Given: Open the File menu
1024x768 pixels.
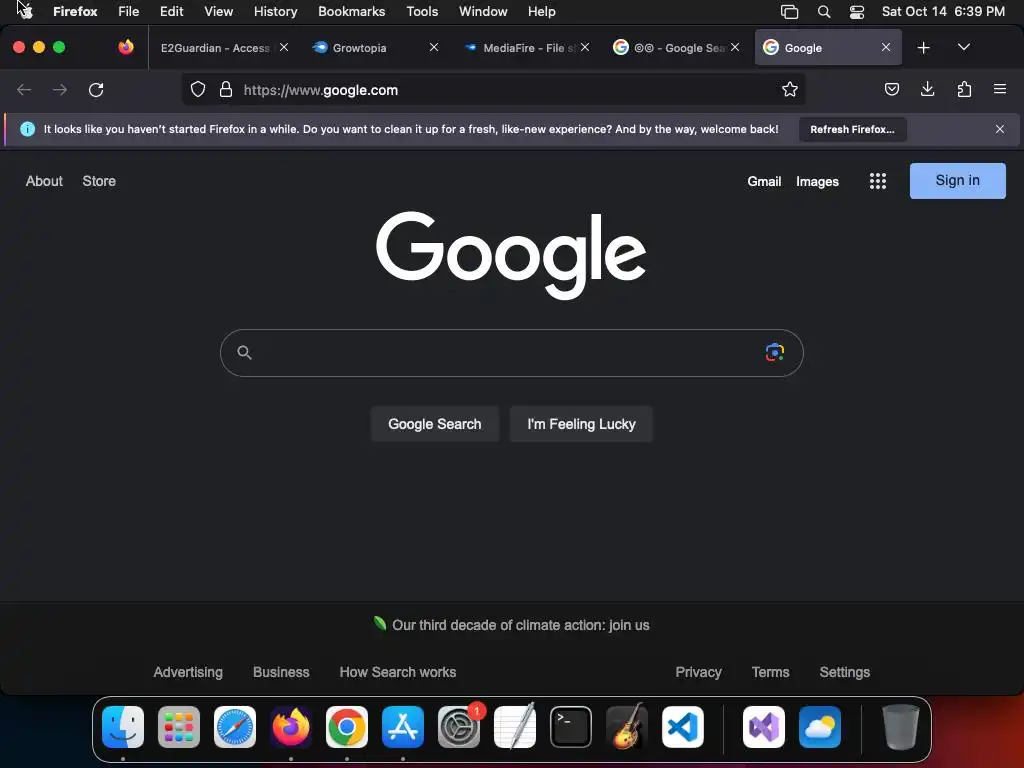Looking at the screenshot, I should point(129,11).
